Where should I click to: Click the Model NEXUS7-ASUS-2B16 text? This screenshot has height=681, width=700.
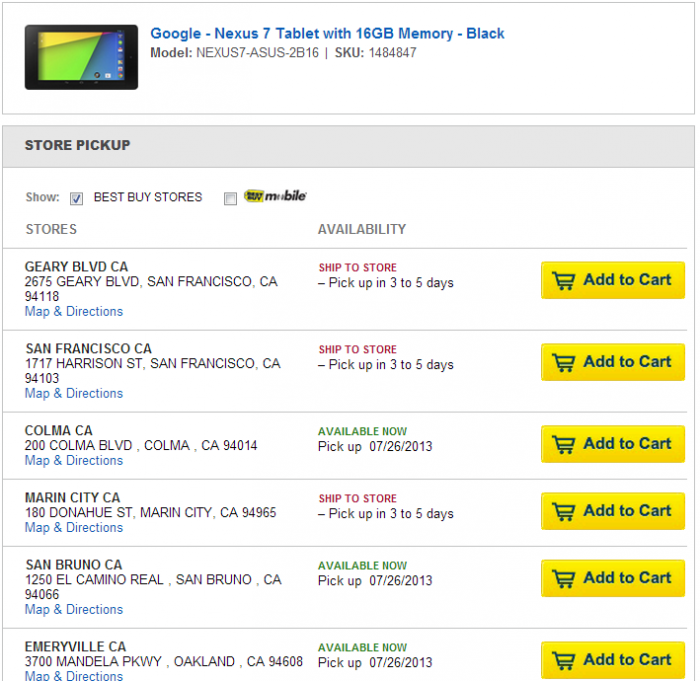(x=234, y=53)
